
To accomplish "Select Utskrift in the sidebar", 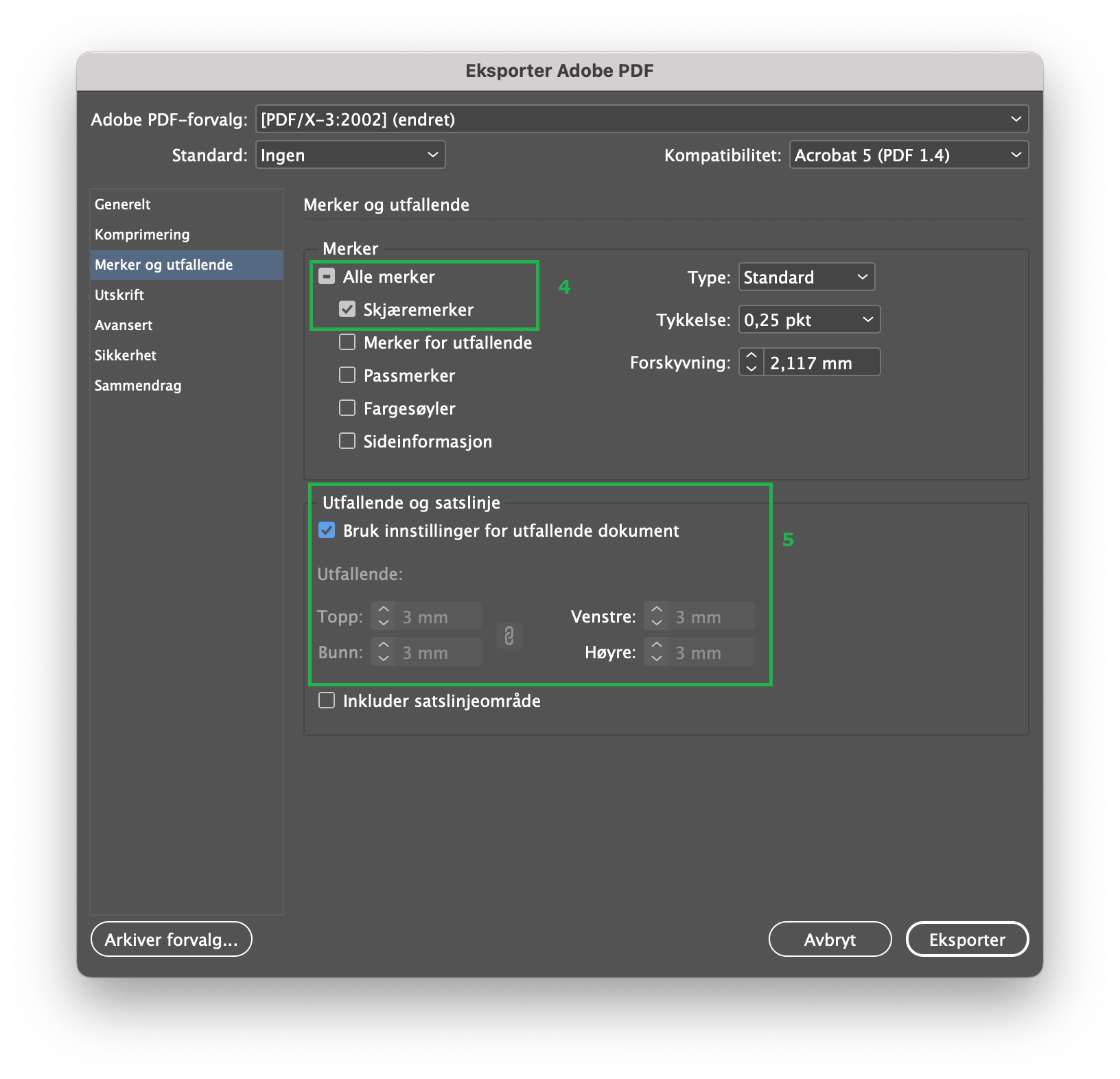I will [x=186, y=294].
